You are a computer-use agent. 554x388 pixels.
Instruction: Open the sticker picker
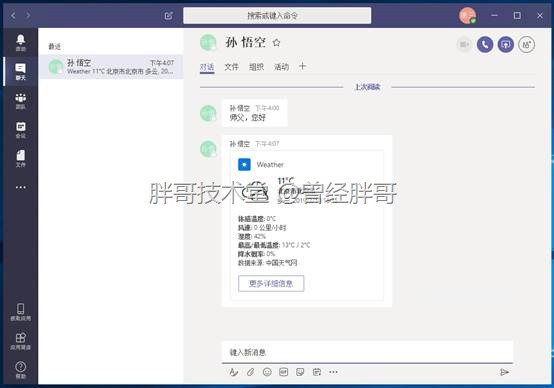(300, 372)
